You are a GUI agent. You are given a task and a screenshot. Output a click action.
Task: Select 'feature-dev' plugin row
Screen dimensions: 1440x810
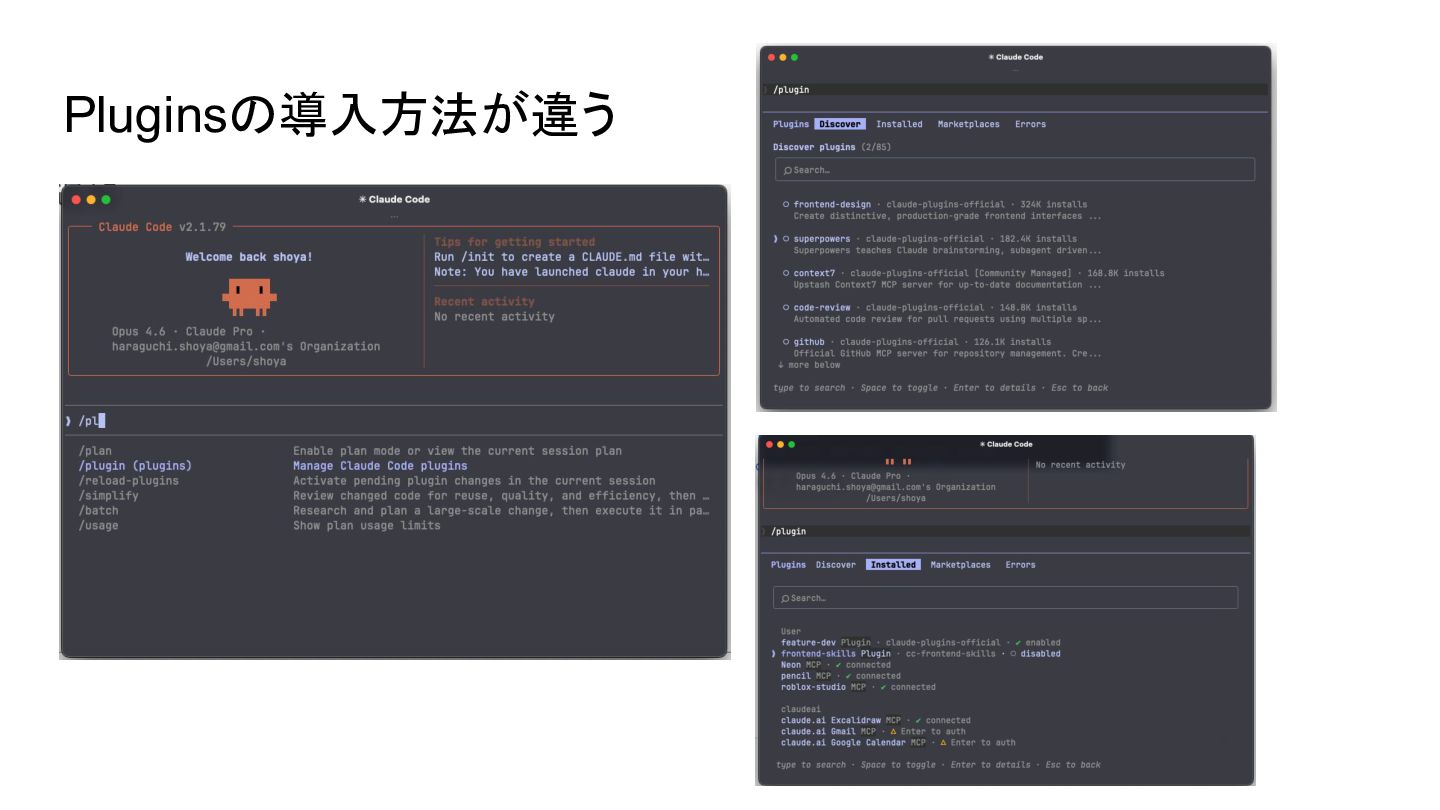[920, 643]
